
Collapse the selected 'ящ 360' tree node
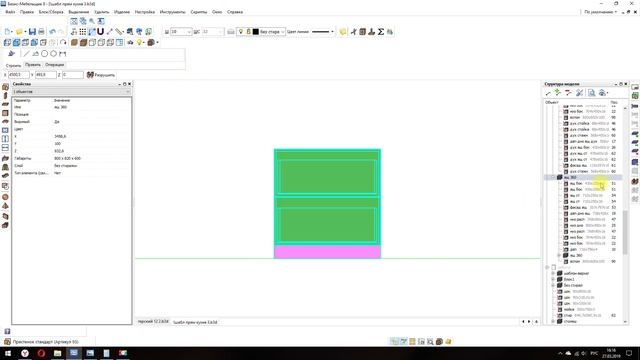(x=553, y=178)
